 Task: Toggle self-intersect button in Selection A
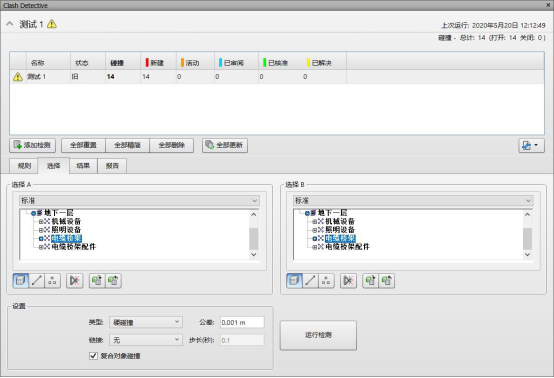[x=75, y=281]
